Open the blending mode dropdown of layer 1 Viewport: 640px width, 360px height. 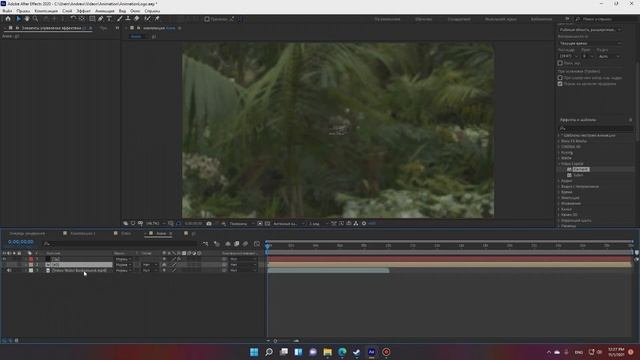[x=123, y=259]
